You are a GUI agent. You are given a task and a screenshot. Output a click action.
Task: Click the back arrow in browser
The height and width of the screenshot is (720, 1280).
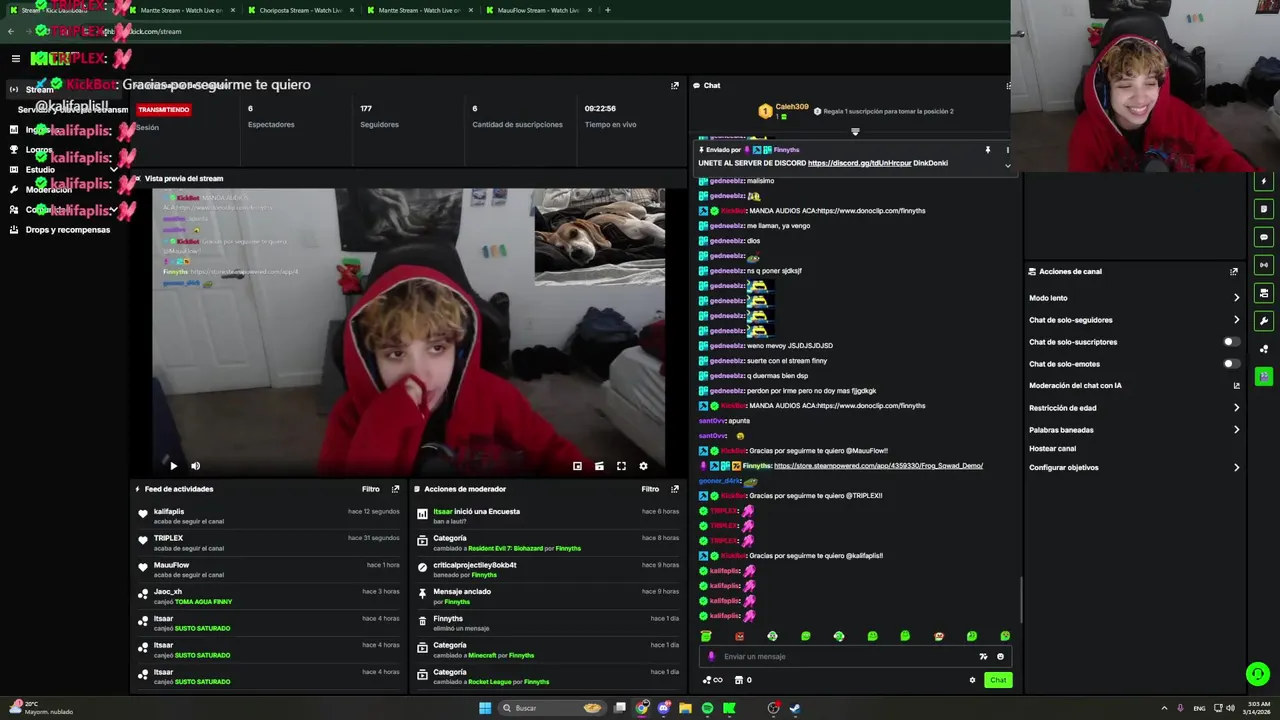pos(11,31)
